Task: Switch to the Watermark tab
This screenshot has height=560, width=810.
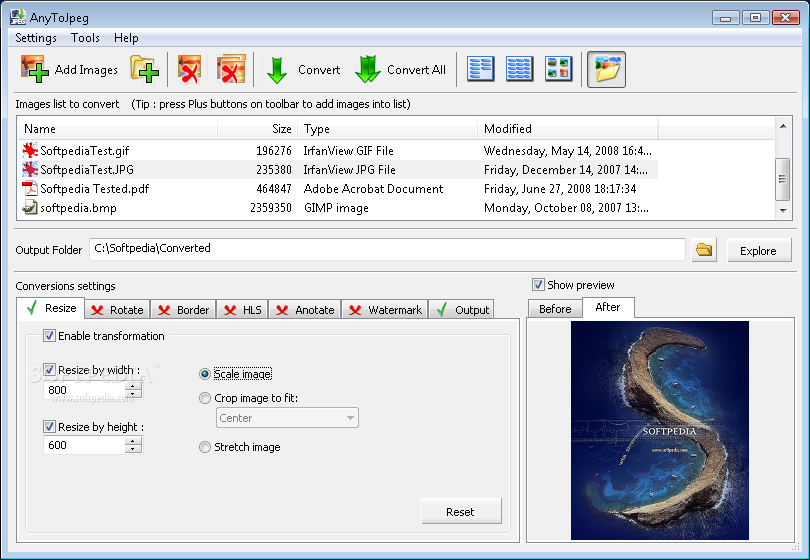Action: (385, 309)
